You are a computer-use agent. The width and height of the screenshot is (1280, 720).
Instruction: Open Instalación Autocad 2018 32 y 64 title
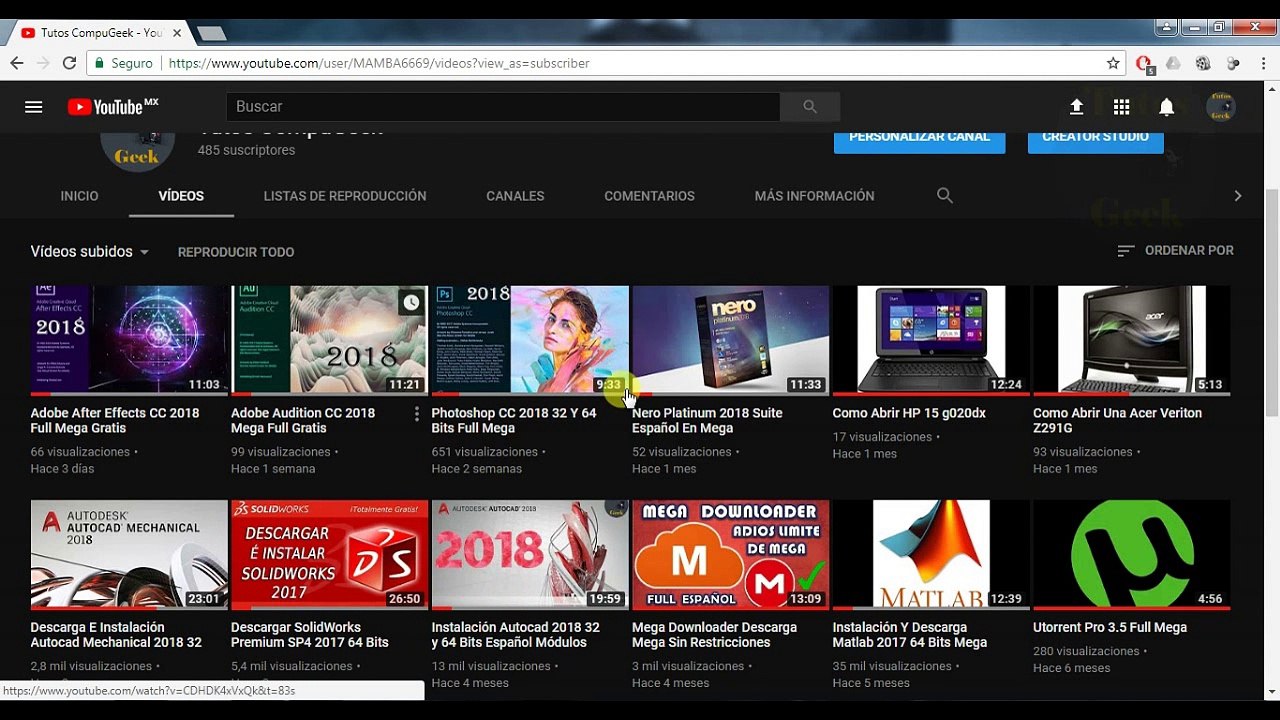(x=515, y=635)
